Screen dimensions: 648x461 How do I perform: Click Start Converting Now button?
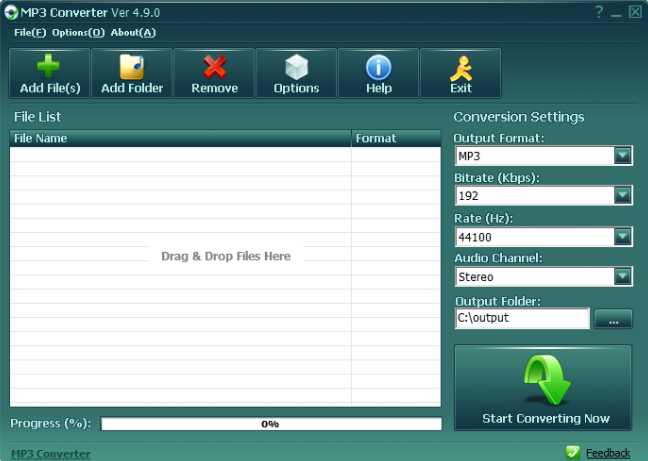(x=543, y=388)
